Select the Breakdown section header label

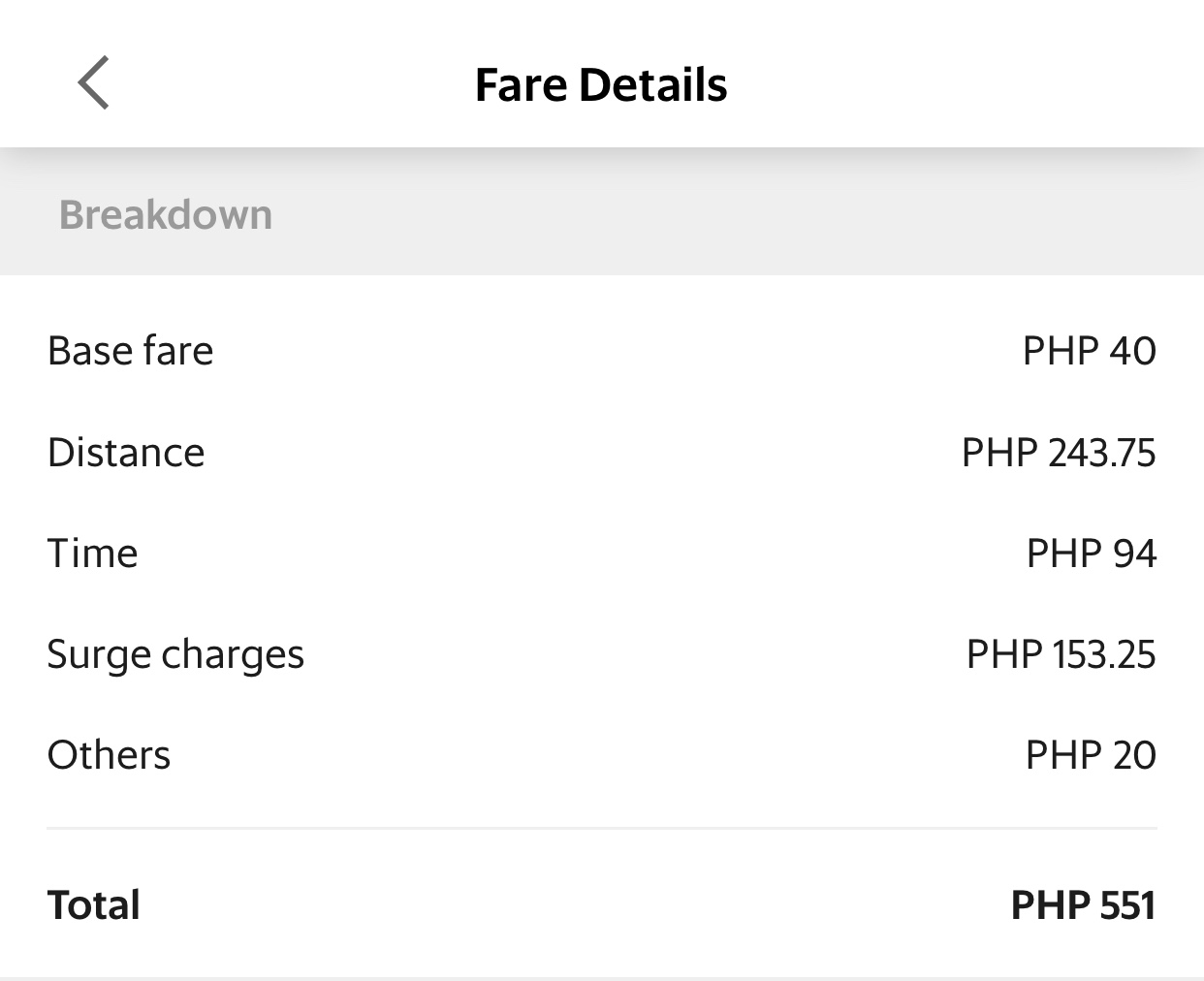(166, 215)
